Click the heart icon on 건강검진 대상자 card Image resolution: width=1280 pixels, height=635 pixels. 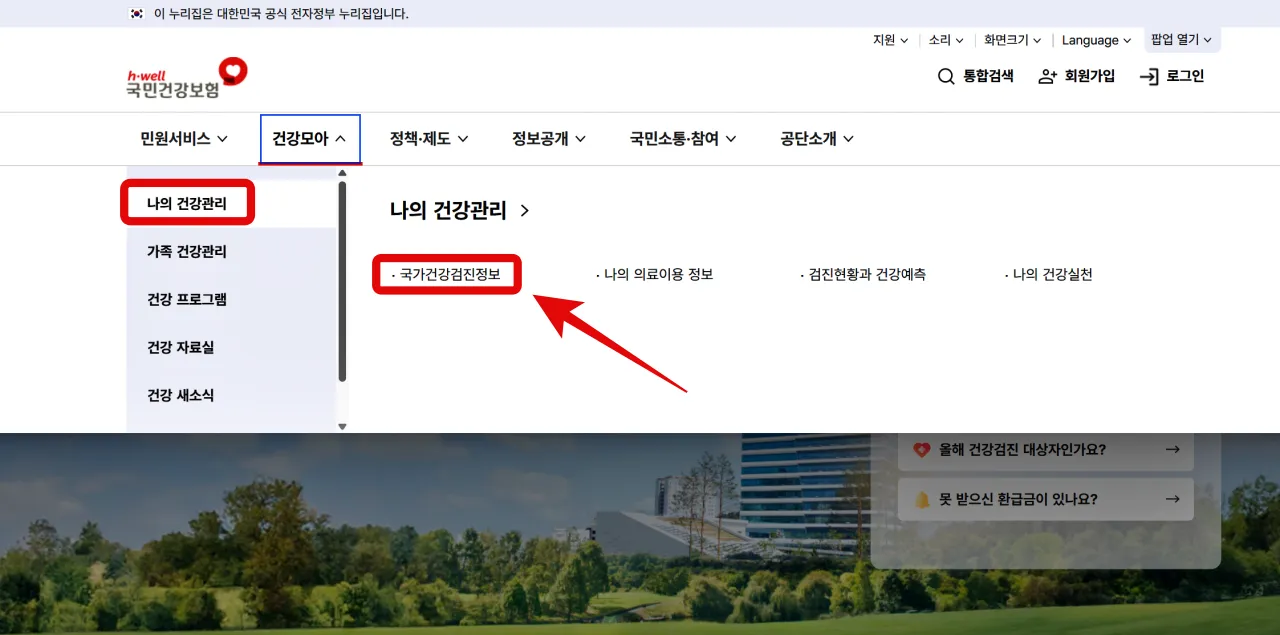click(x=920, y=449)
